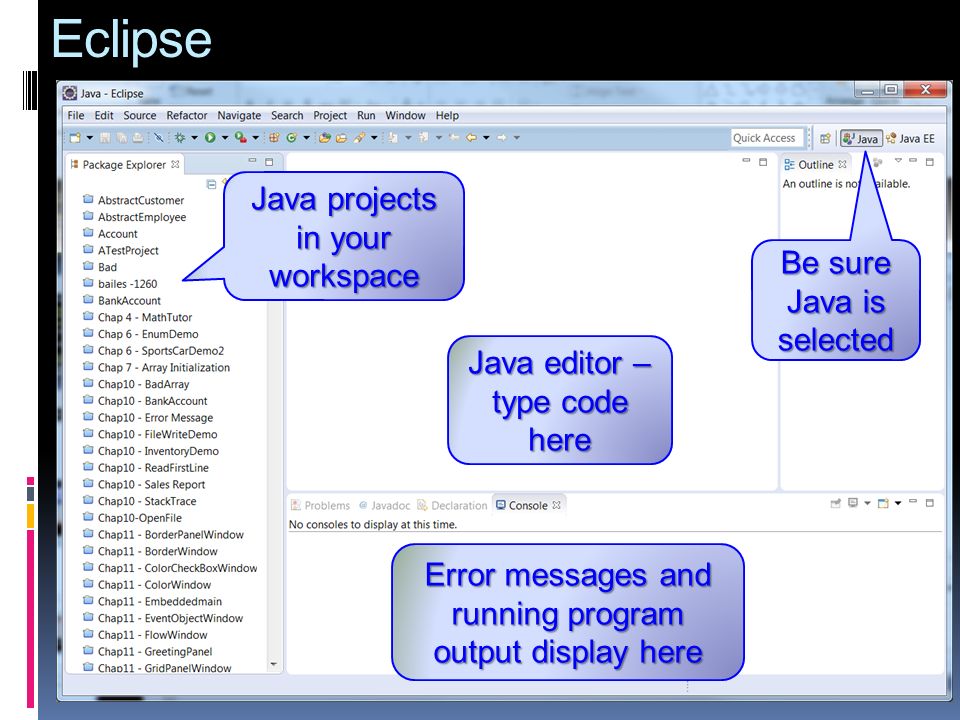Click the Open Perspective icon

point(825,138)
